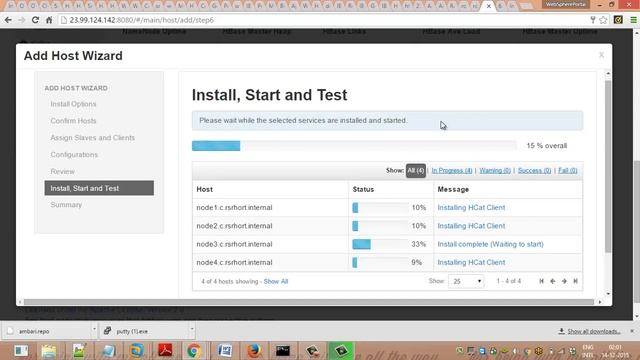Image resolution: width=640 pixels, height=360 pixels.
Task: Select Install Options wizard step
Action: 73,104
